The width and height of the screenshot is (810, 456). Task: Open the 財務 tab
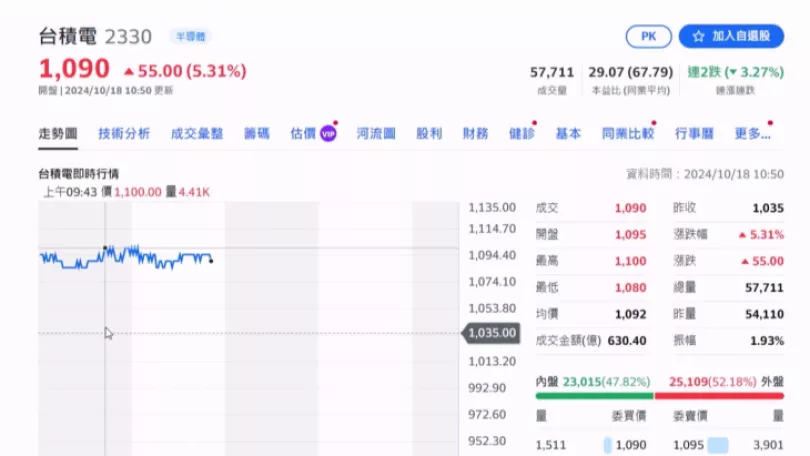[475, 134]
